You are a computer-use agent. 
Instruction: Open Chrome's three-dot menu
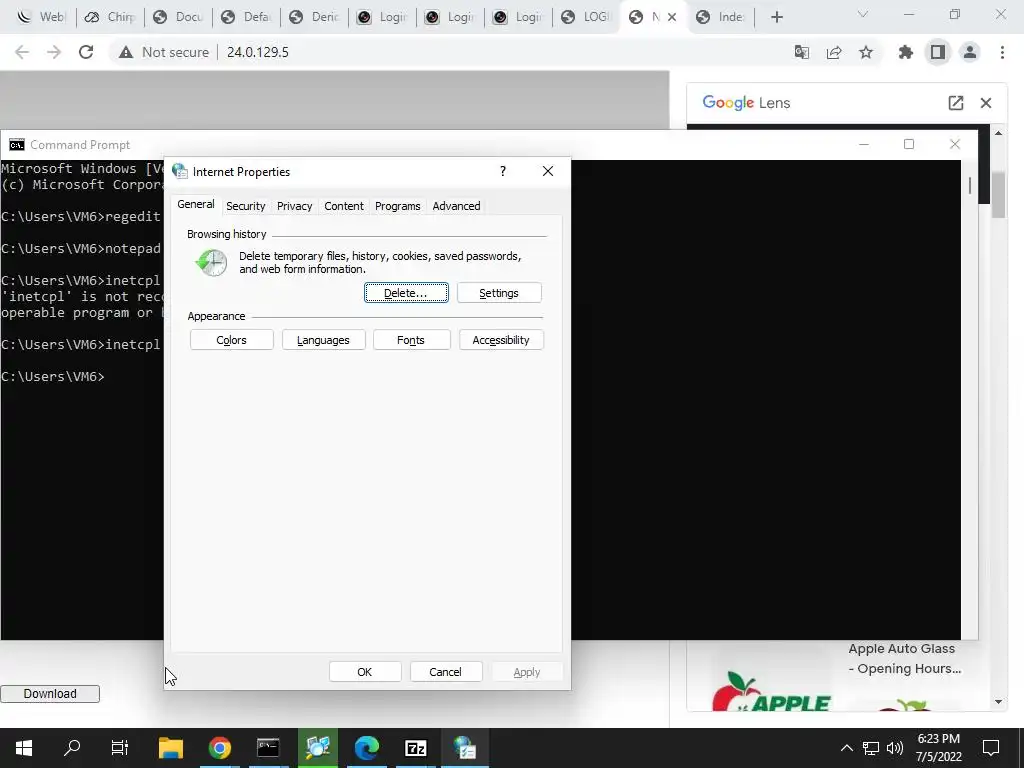[x=1002, y=52]
